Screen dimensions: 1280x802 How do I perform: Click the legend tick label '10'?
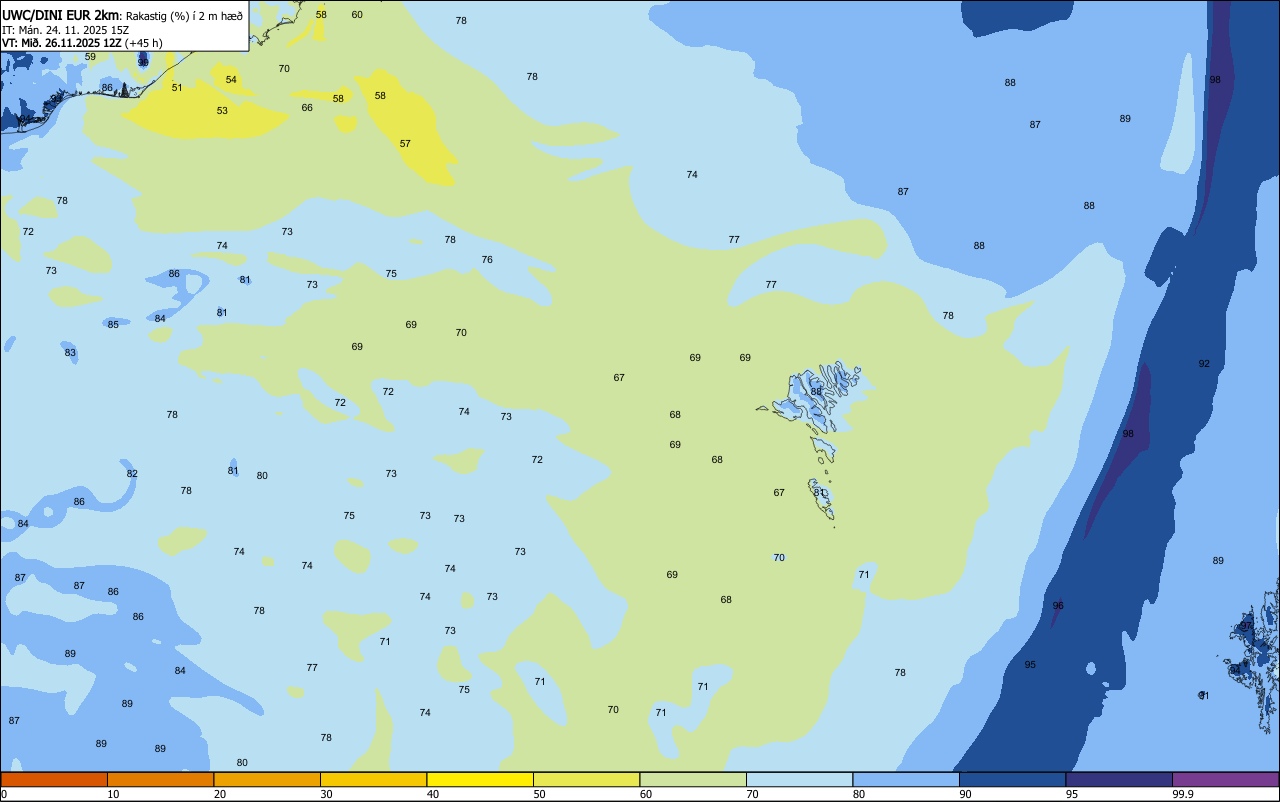113,794
